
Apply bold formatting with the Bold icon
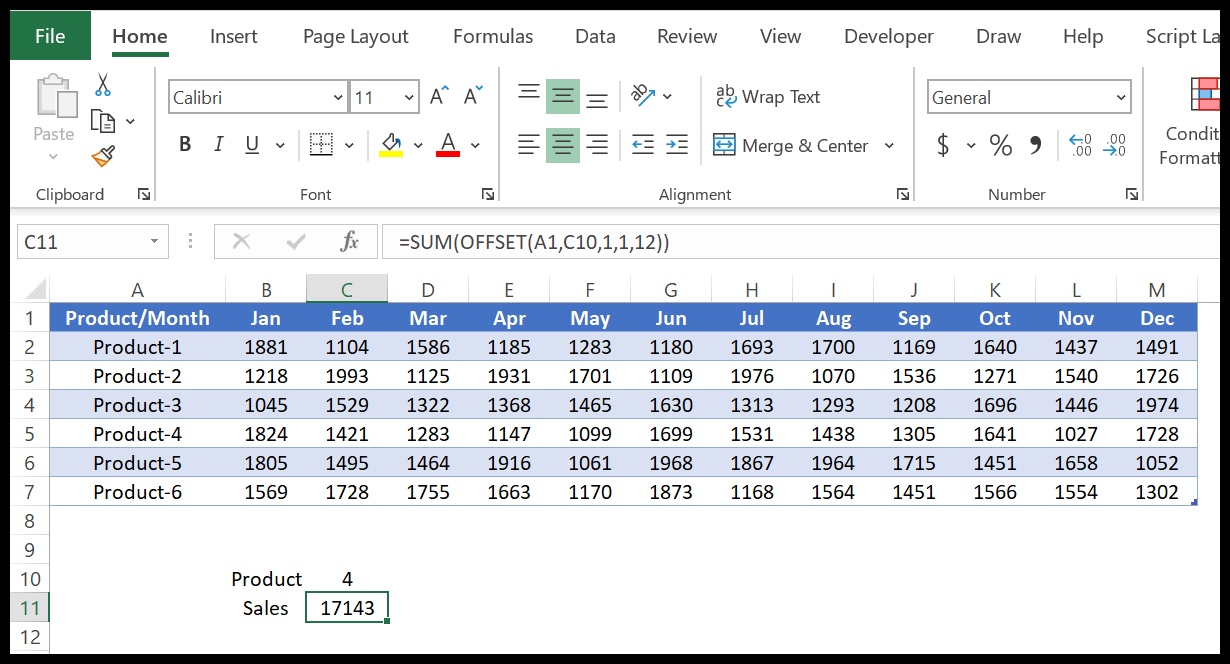(184, 144)
